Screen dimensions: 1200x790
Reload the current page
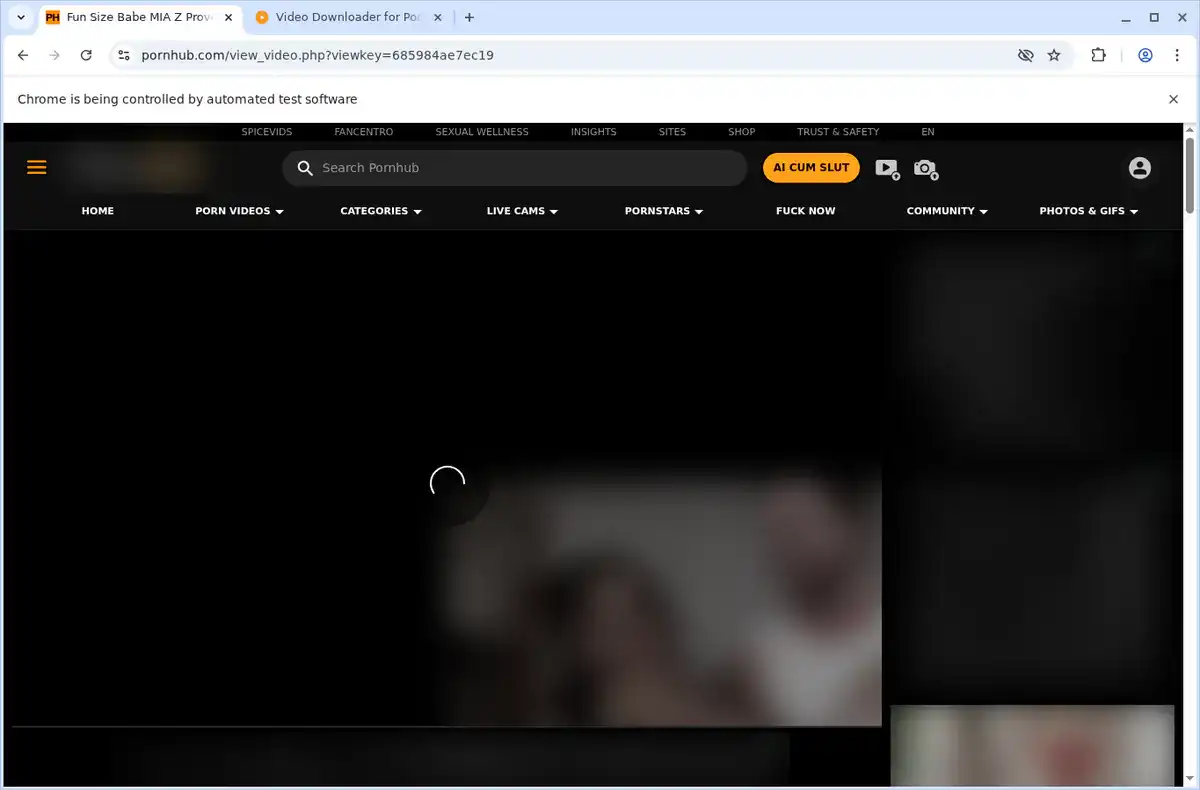86,55
